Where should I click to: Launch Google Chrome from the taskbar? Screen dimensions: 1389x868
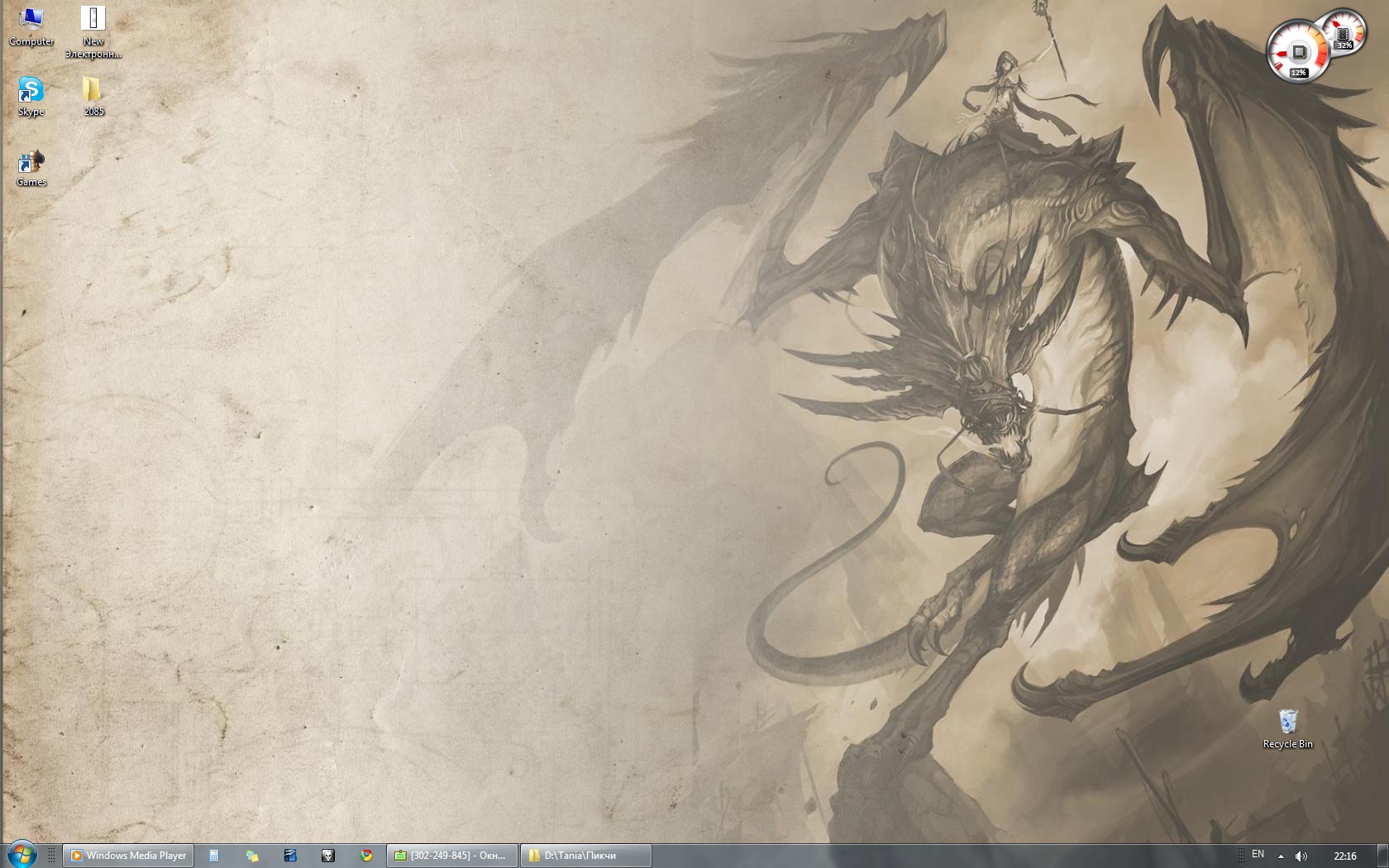366,856
